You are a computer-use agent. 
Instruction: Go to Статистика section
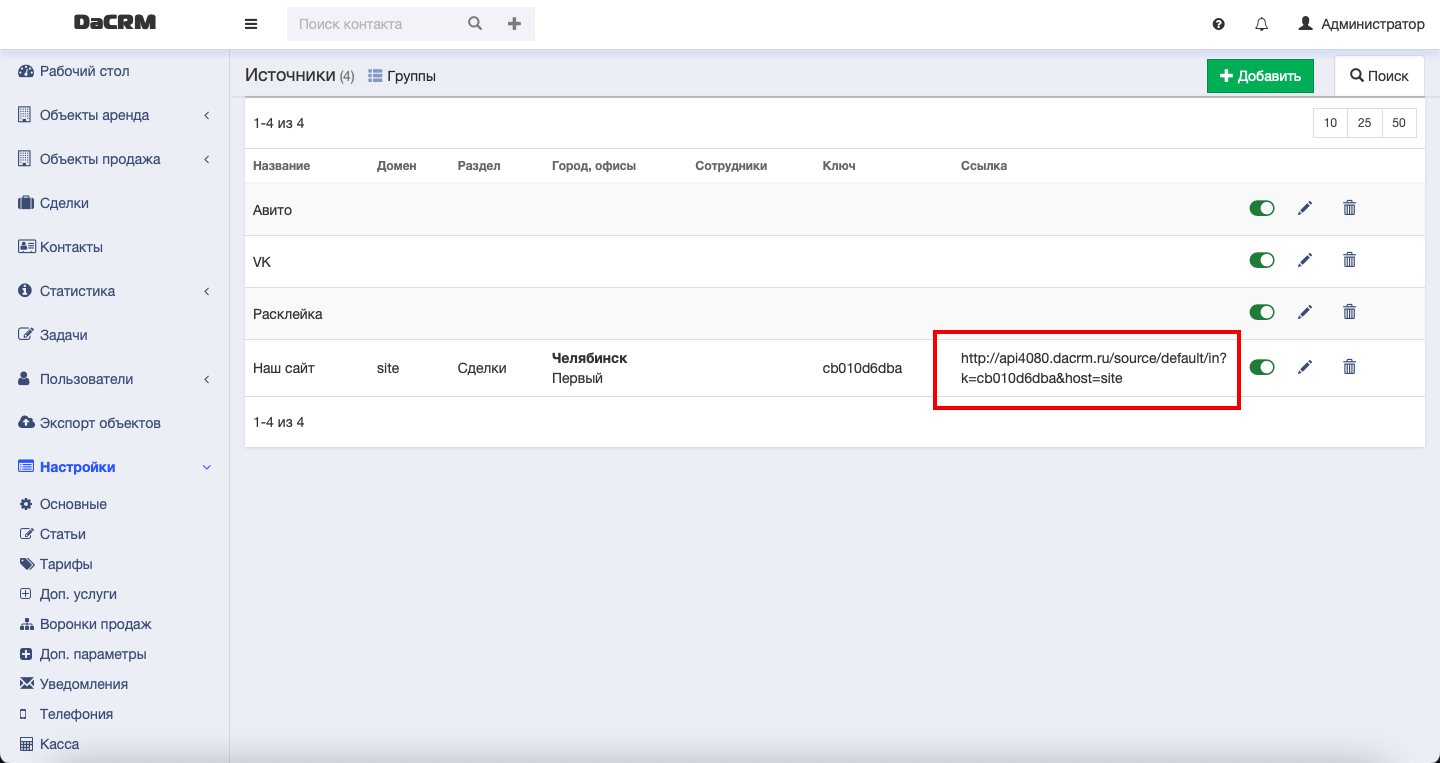click(x=77, y=291)
